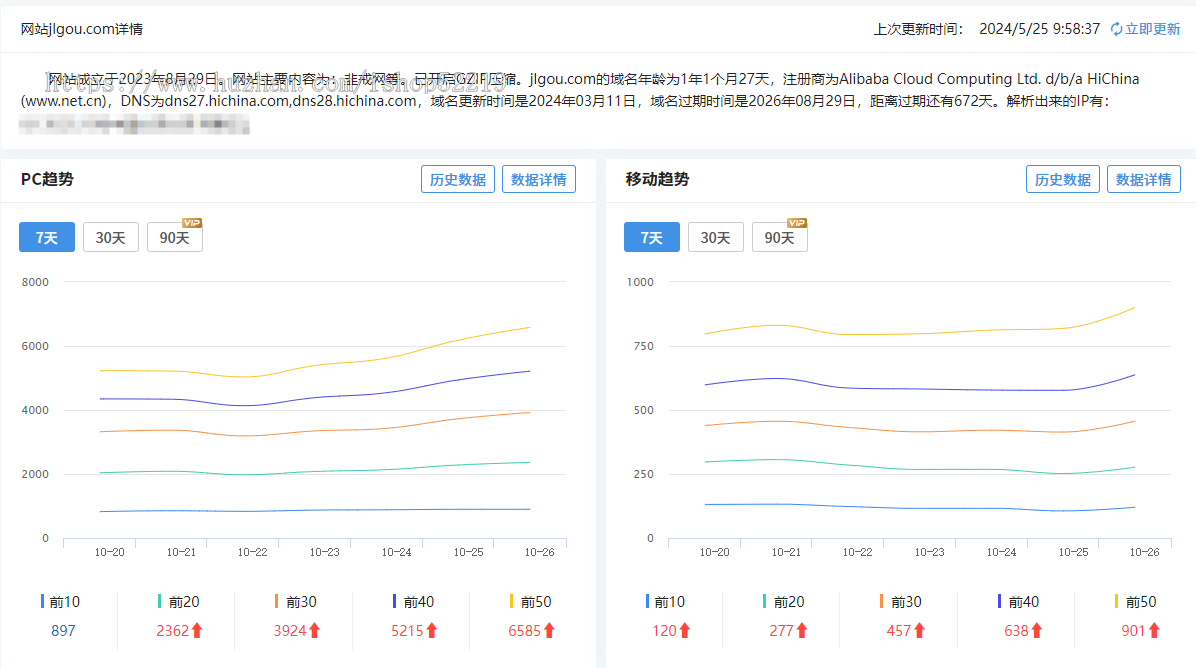The image size is (1196, 668).
Task: Toggle 前40 legend in 移动趋势
Action: pyautogui.click(x=1018, y=602)
